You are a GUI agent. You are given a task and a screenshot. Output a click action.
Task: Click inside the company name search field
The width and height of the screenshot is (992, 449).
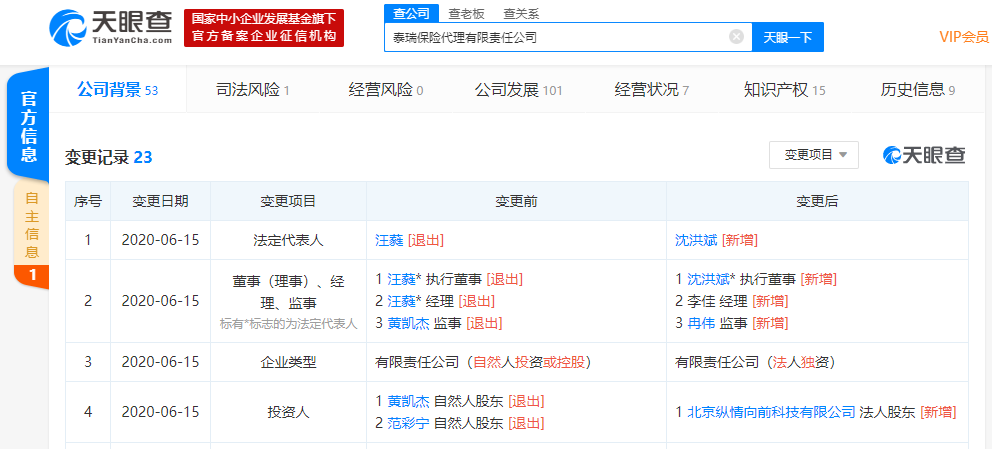click(555, 37)
